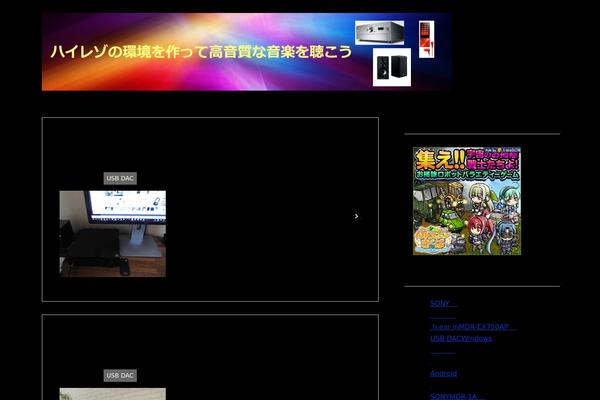The image size is (600, 400).
Task: Open the computer monitor thumbnail in first article
Action: [112, 233]
